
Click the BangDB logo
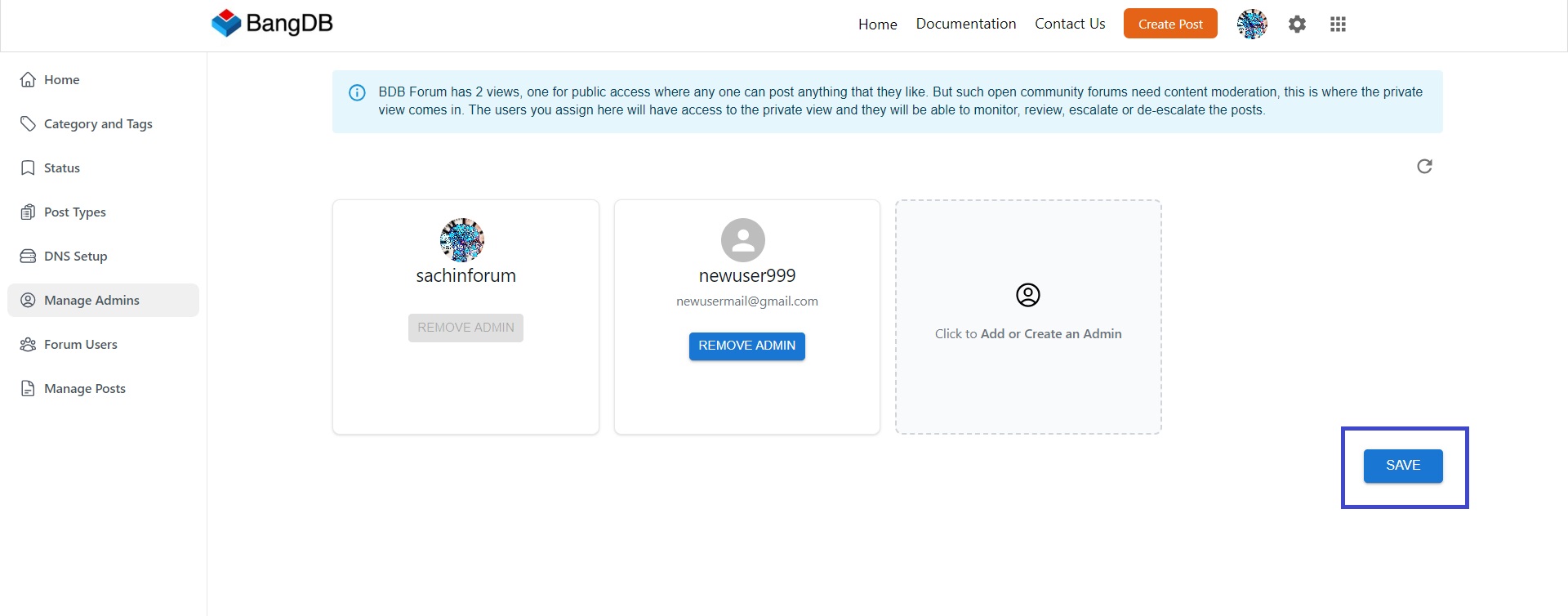coord(272,24)
